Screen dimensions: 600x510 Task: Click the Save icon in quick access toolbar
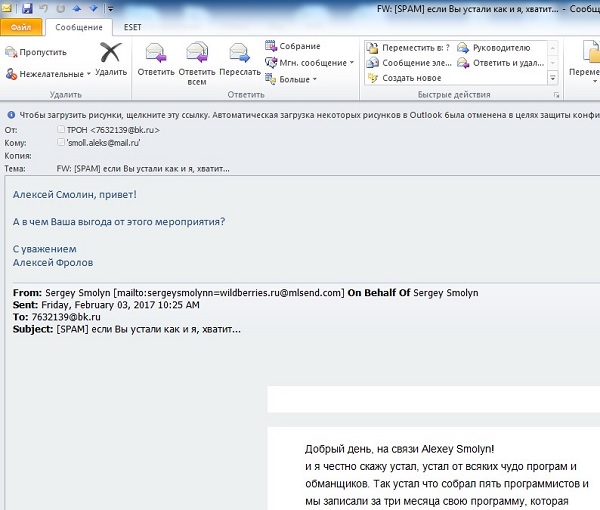coord(27,8)
